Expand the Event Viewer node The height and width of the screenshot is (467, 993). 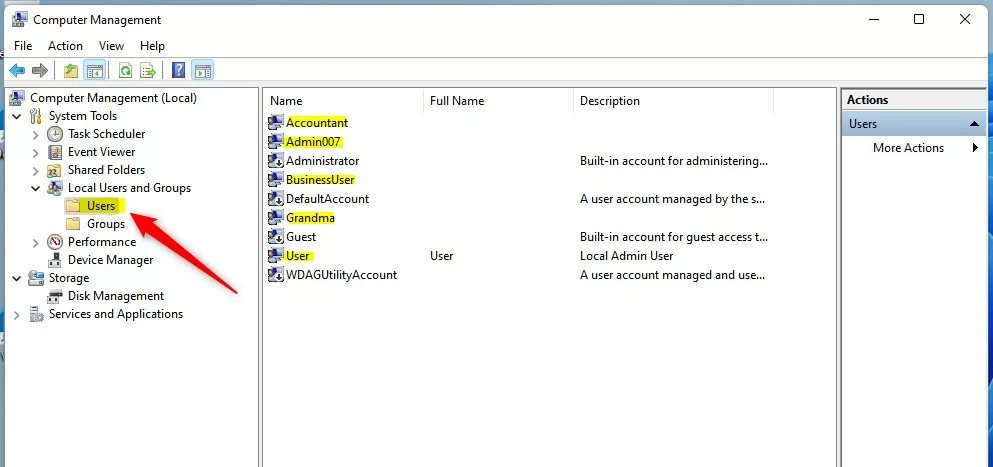[x=36, y=153]
